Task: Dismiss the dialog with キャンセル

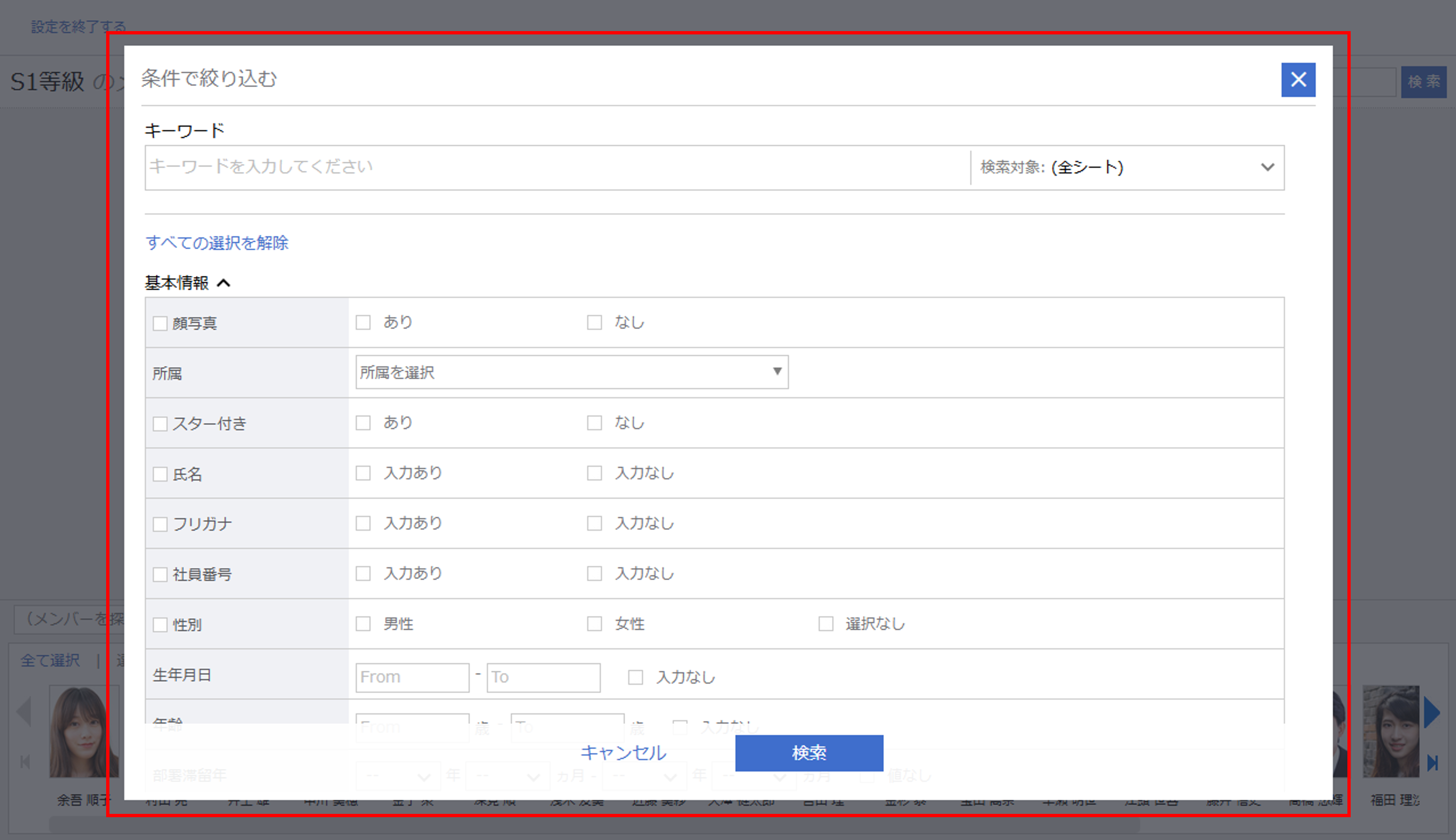Action: coord(623,753)
